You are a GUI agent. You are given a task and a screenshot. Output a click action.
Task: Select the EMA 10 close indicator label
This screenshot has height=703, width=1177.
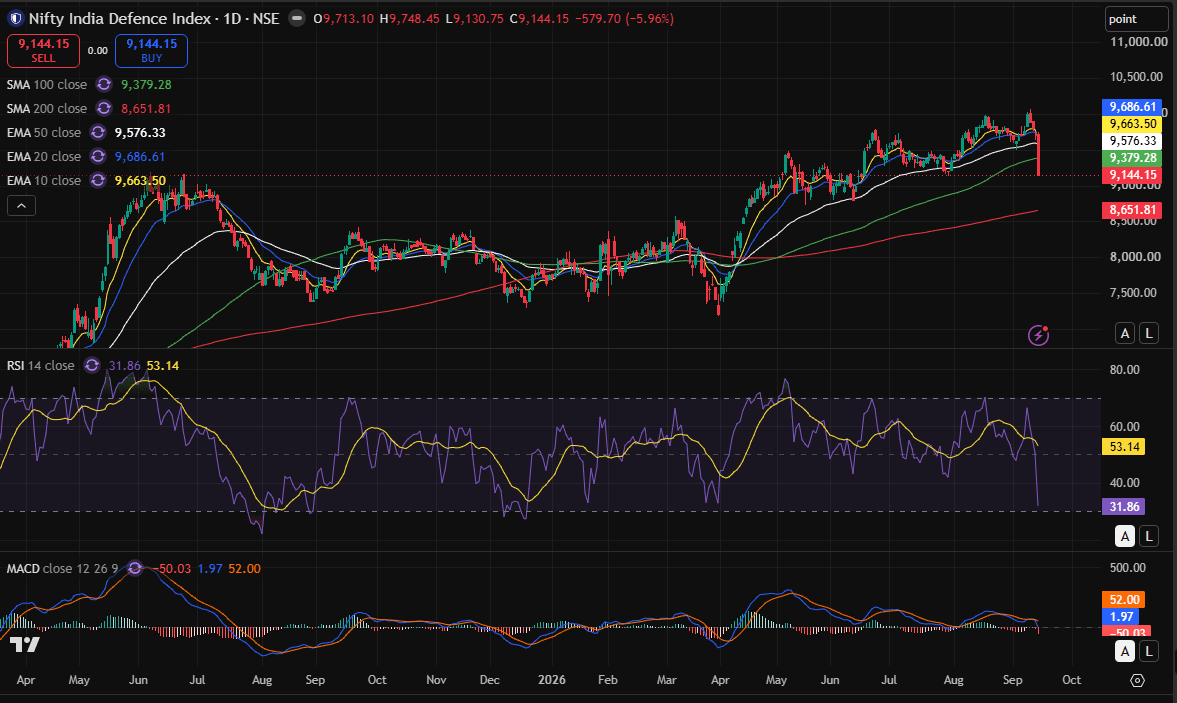click(44, 181)
